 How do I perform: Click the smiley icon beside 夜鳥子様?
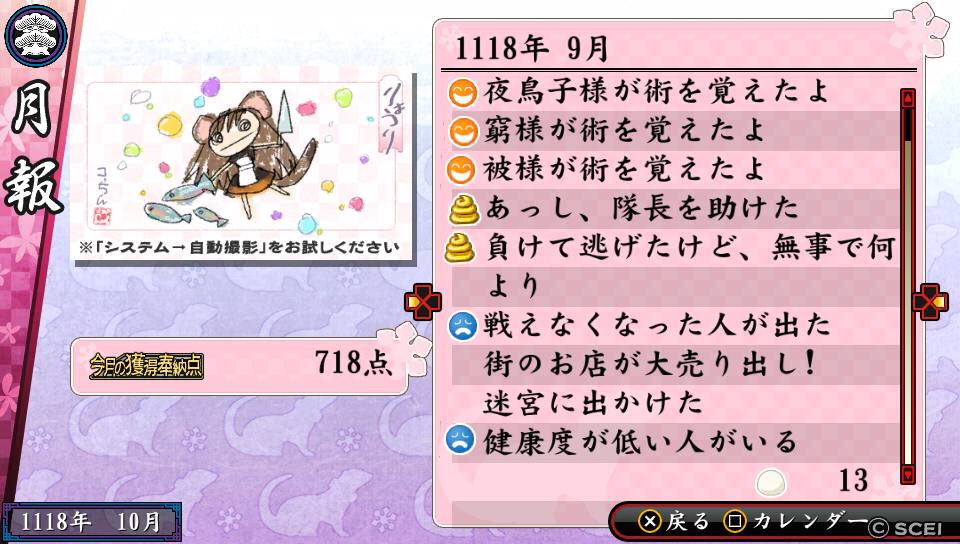tap(463, 94)
